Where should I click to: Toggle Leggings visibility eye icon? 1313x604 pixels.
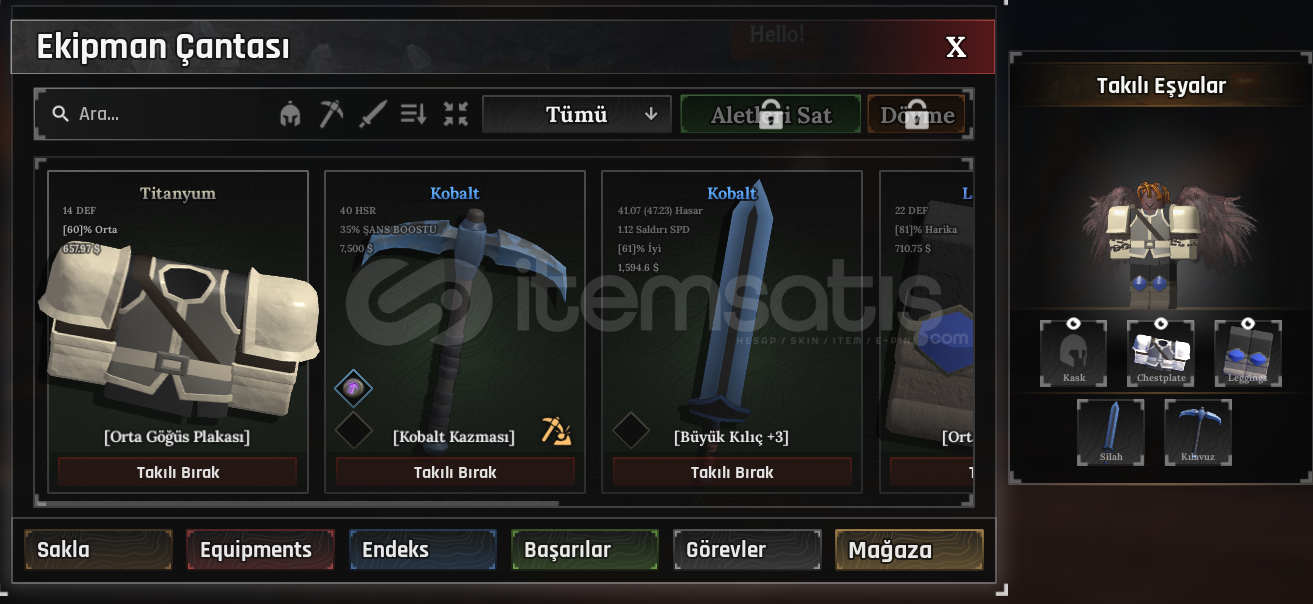1247,323
